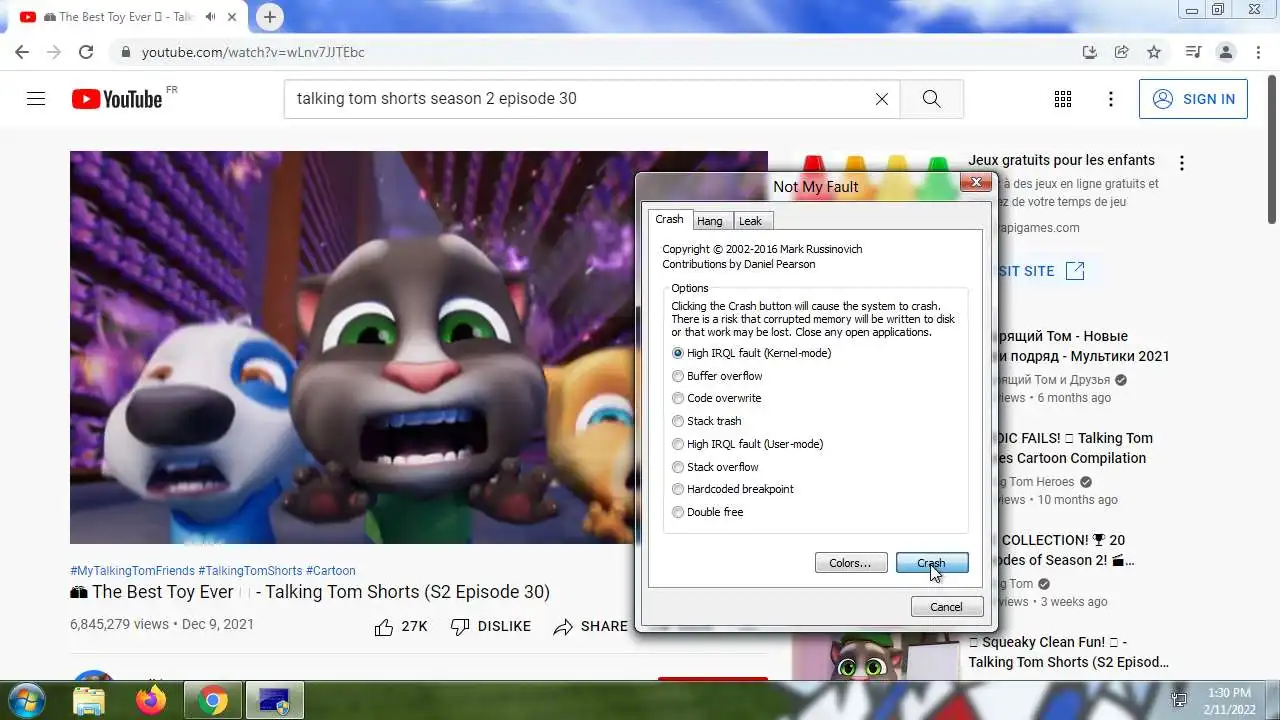Open the YouTube hamburger guide menu
Screen dimensions: 1280x720
click(x=36, y=99)
